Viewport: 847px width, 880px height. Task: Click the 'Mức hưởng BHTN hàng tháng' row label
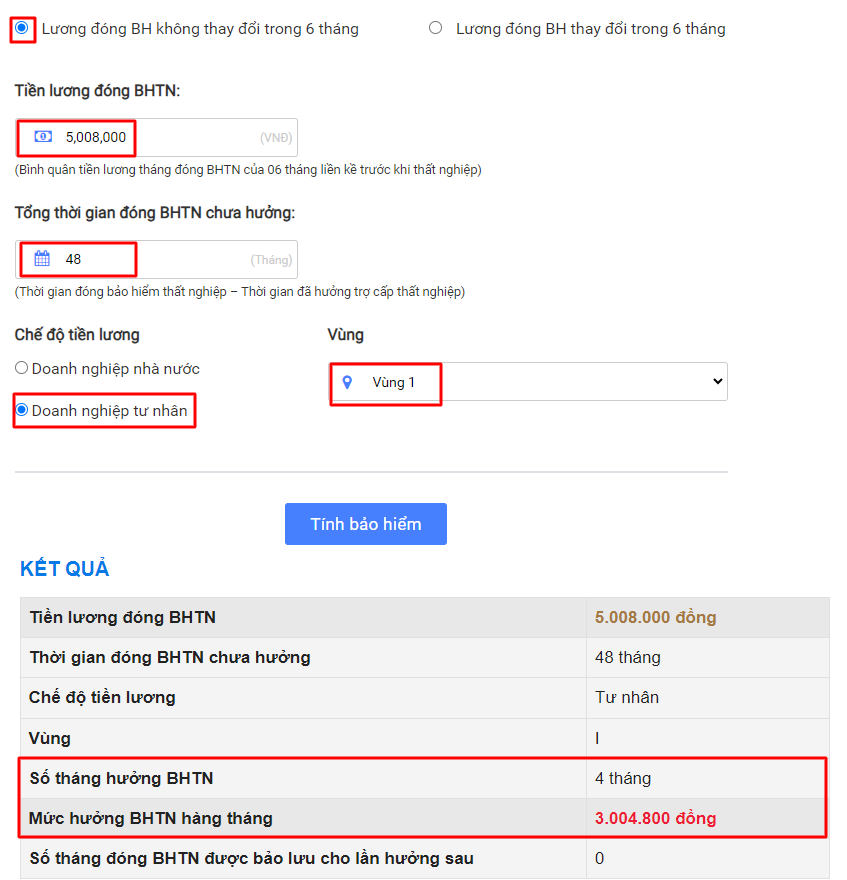coord(151,818)
